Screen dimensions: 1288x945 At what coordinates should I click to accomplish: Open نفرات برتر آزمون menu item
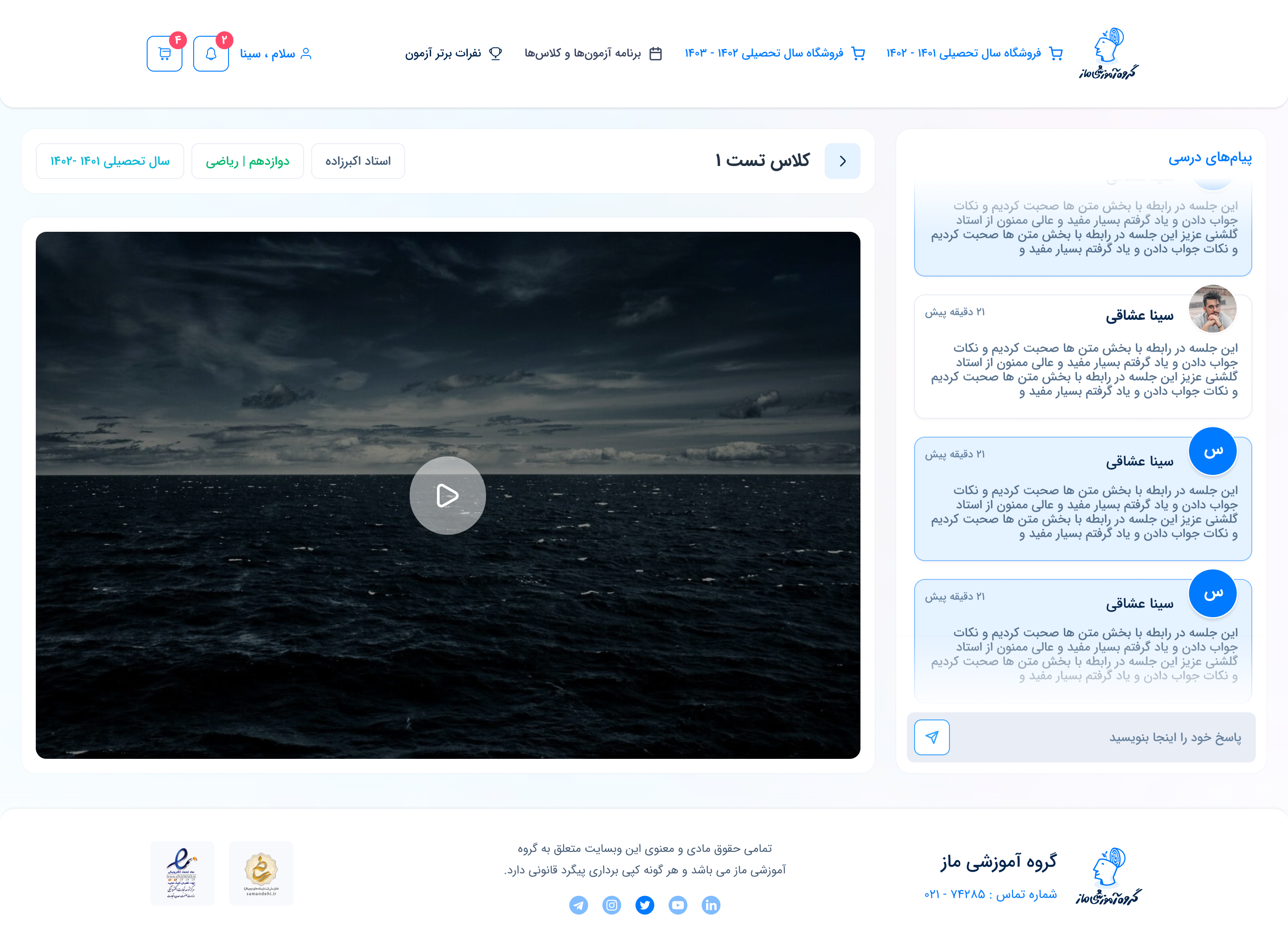(453, 53)
